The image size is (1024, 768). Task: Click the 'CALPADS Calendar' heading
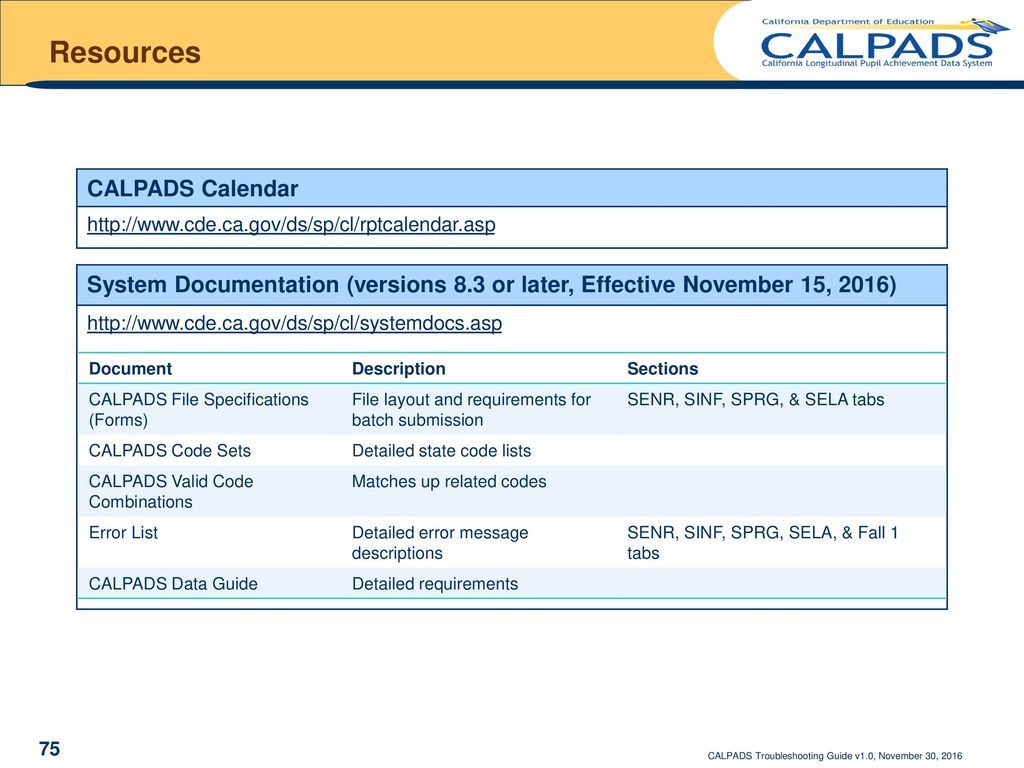tap(193, 189)
